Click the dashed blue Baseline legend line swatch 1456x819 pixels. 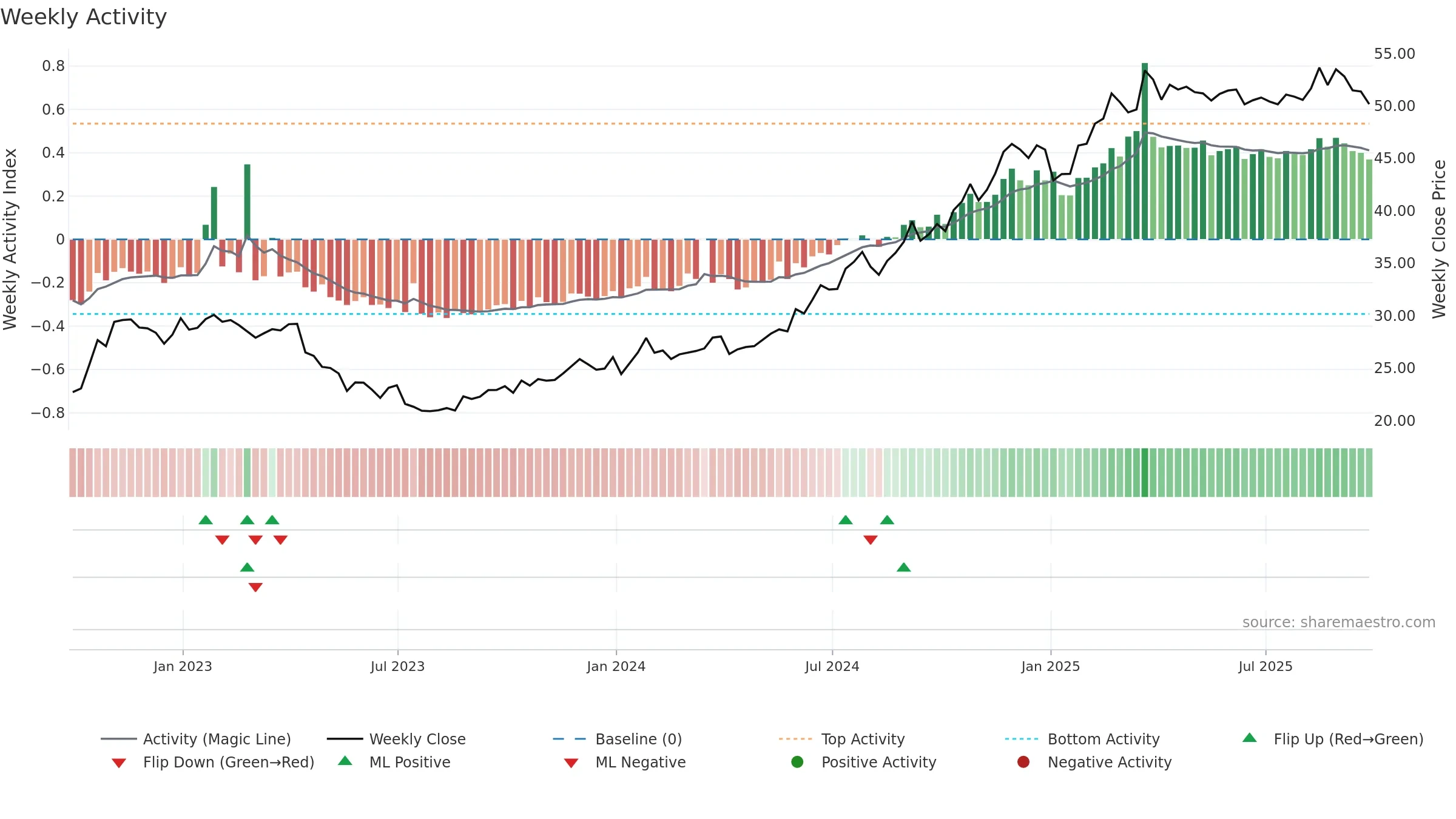coord(570,739)
